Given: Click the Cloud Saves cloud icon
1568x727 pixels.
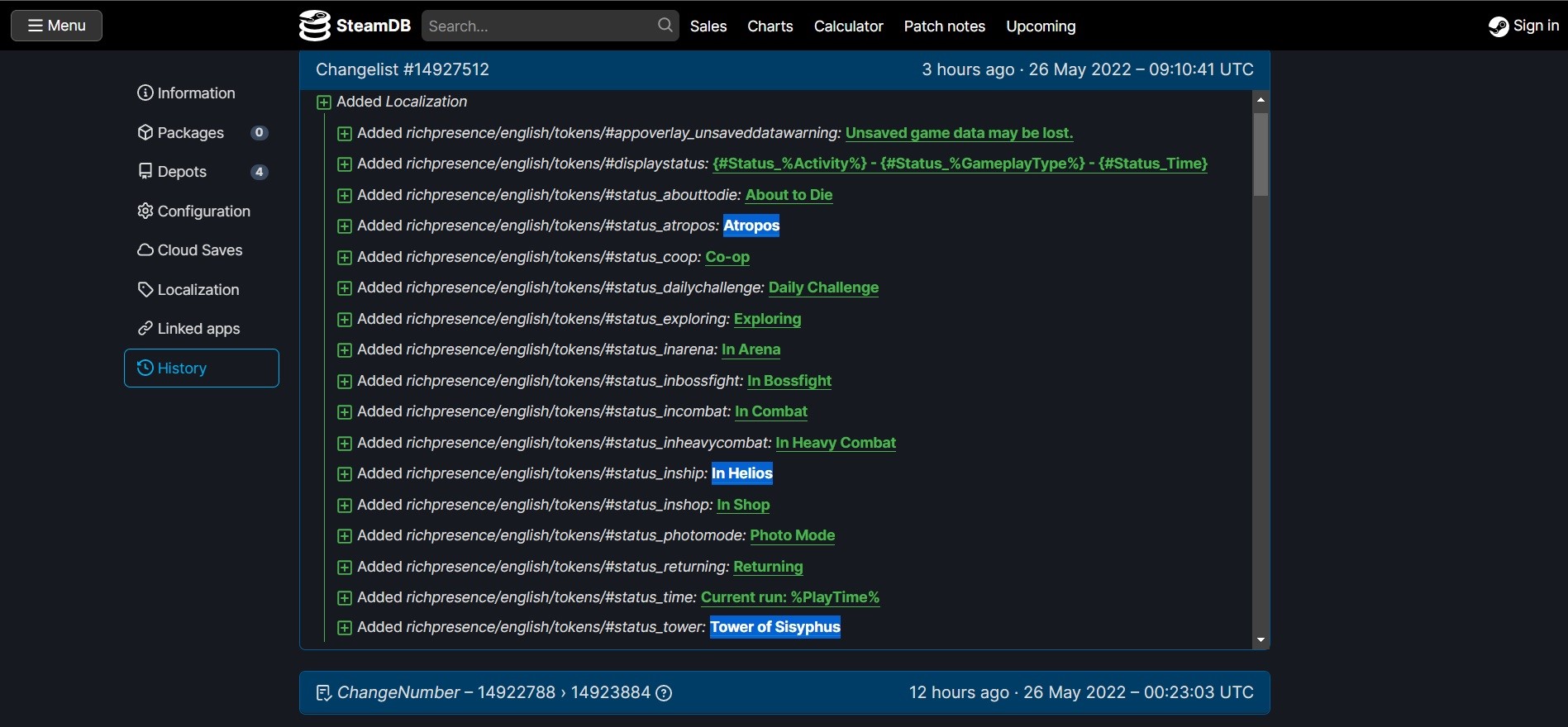Looking at the screenshot, I should click(x=145, y=250).
